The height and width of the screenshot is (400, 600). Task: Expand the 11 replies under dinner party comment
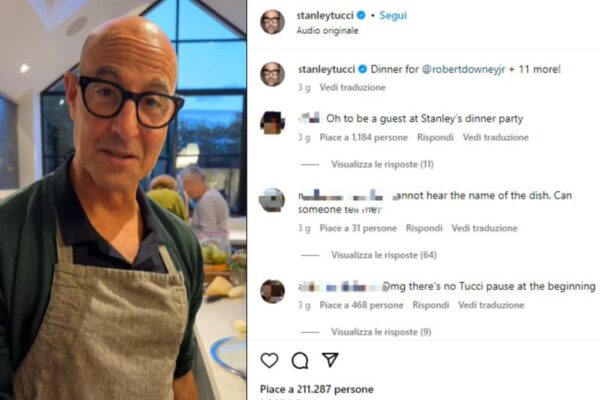click(x=382, y=164)
